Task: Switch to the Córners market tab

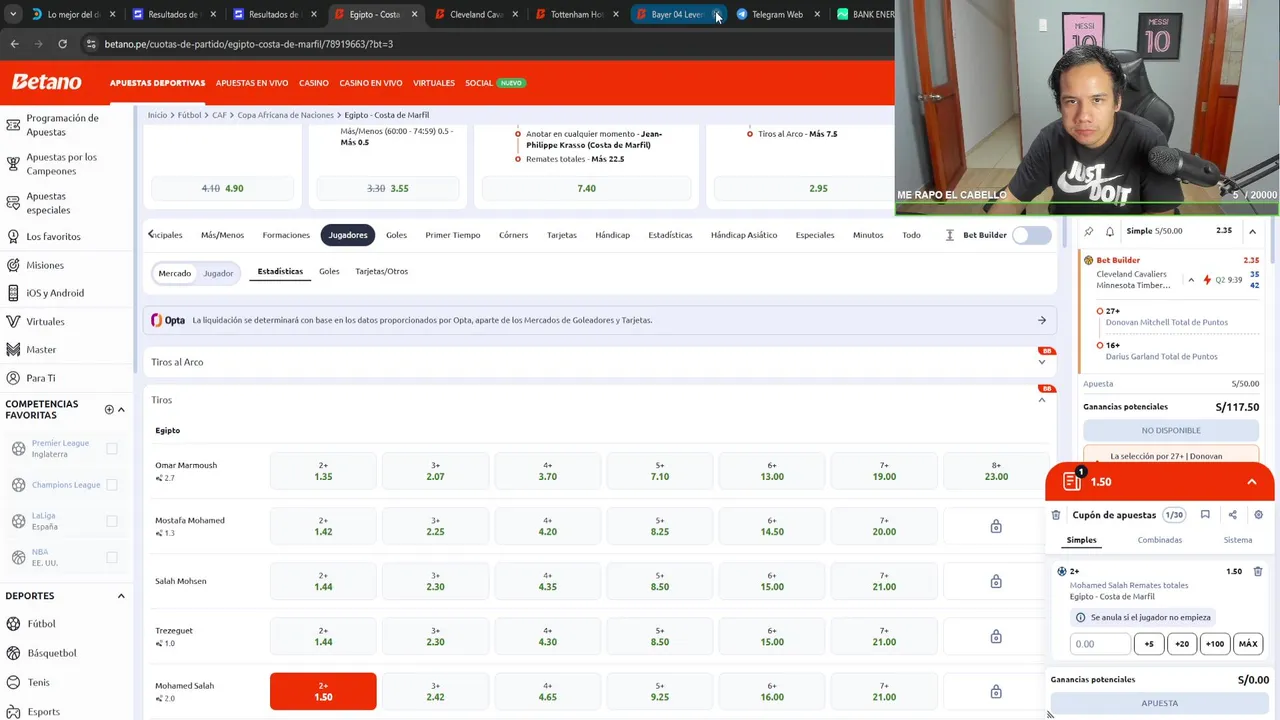Action: pyautogui.click(x=513, y=235)
